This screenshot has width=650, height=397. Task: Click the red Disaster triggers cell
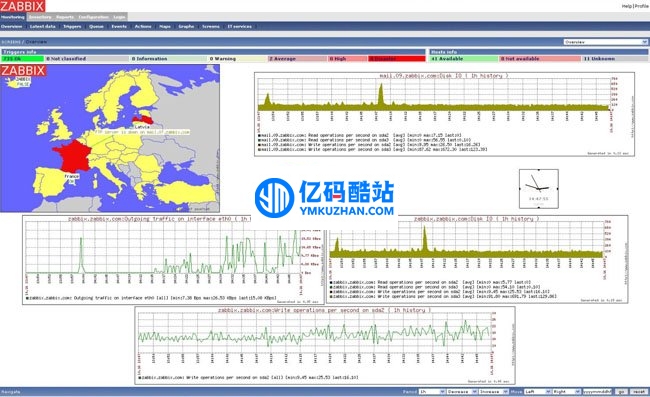tap(396, 59)
